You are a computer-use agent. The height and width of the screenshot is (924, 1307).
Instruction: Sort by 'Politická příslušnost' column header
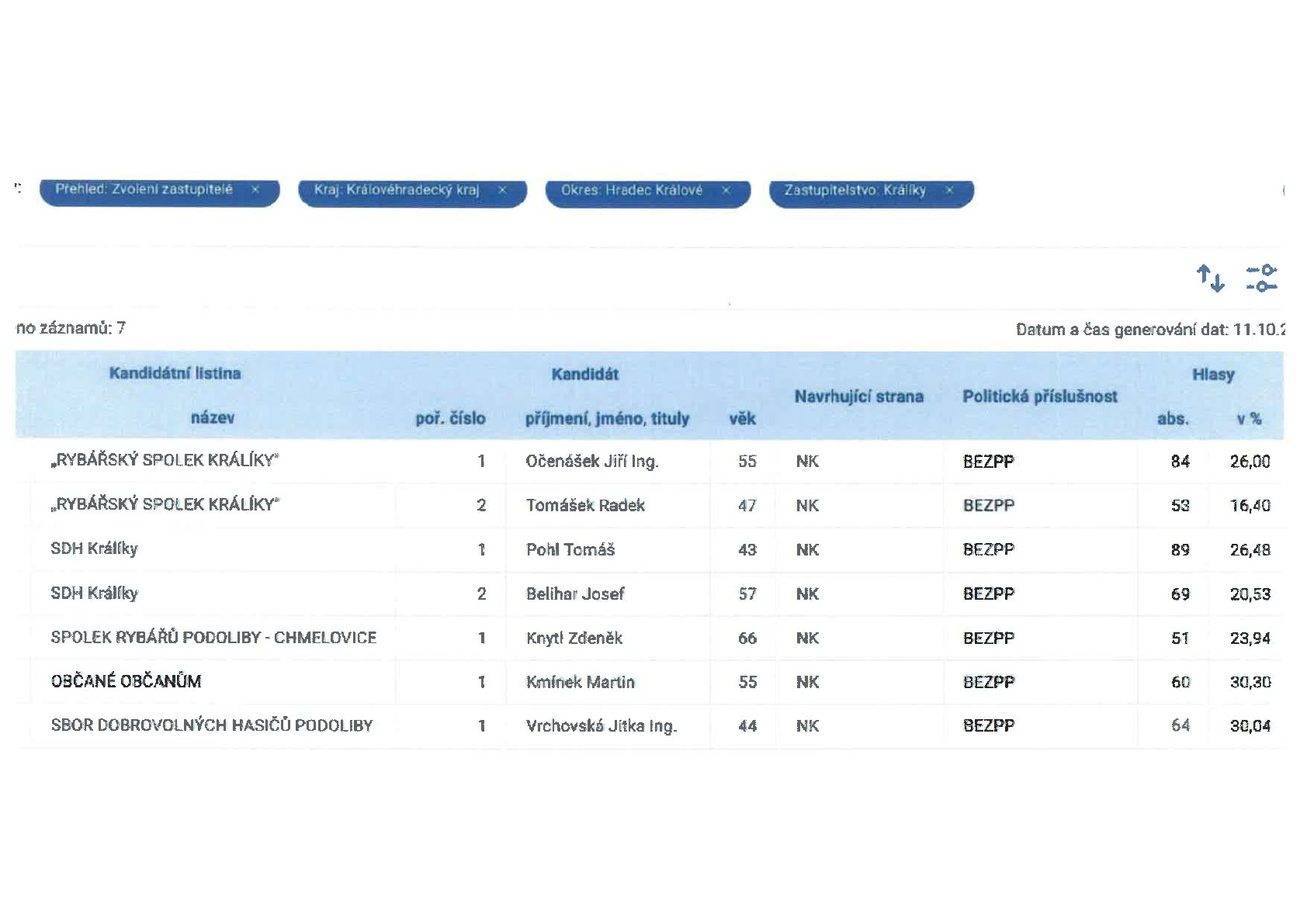[1040, 396]
